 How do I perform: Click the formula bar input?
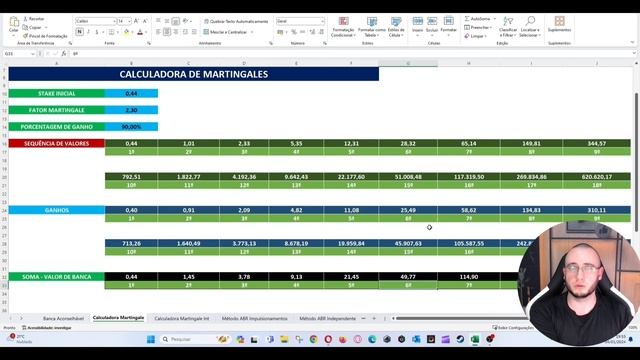tap(351, 53)
